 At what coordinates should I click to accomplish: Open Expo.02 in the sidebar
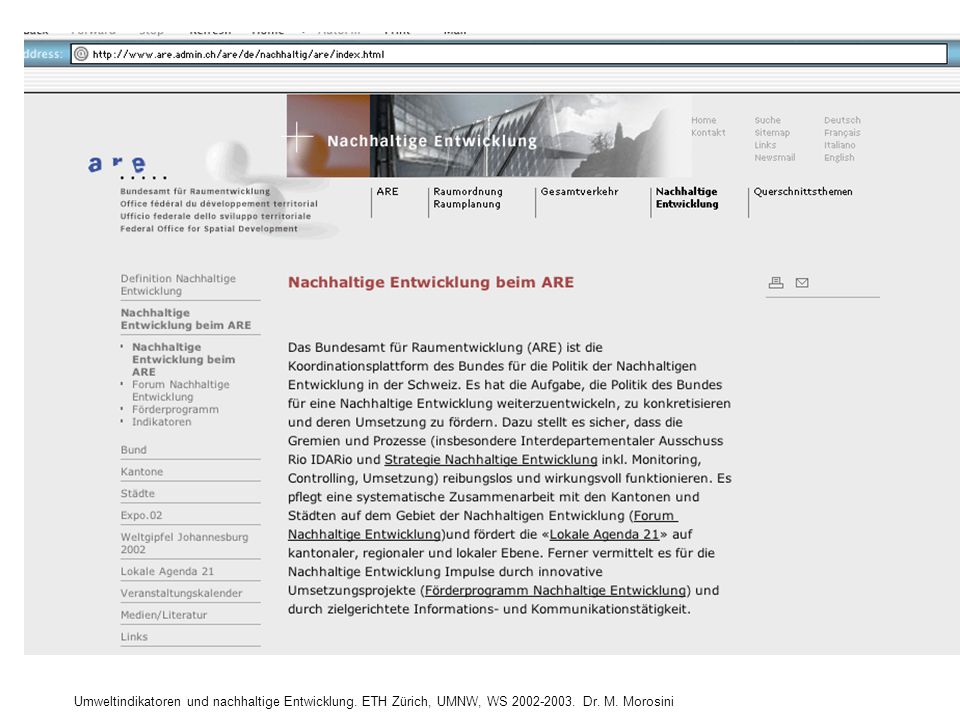pyautogui.click(x=141, y=516)
